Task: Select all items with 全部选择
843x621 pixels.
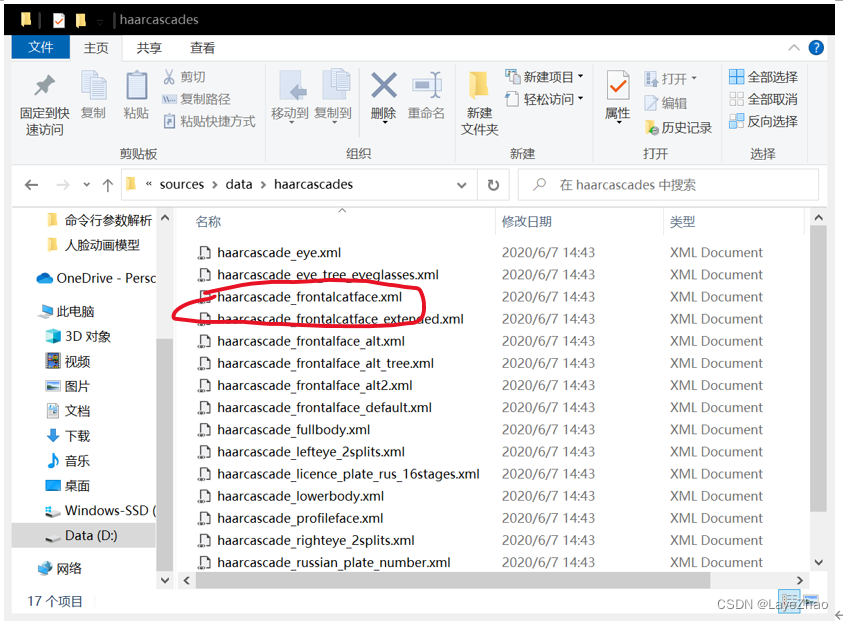Action: click(763, 77)
